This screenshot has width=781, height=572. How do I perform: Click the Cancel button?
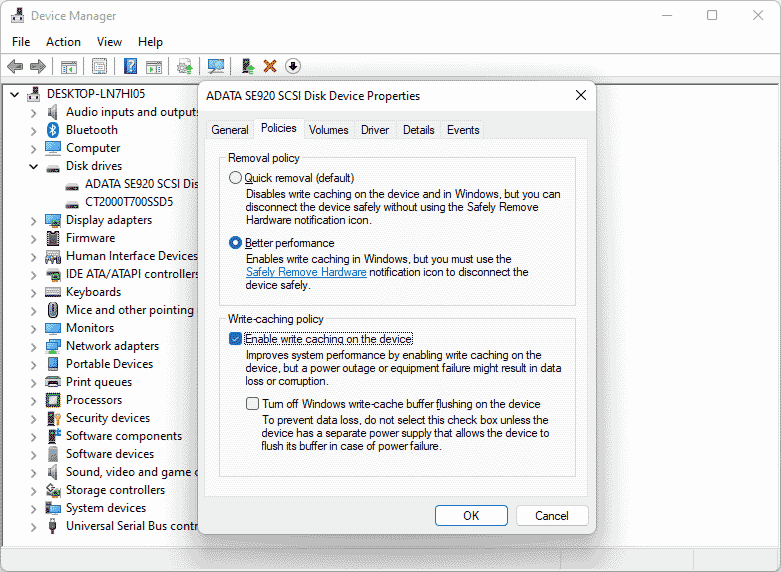click(552, 516)
